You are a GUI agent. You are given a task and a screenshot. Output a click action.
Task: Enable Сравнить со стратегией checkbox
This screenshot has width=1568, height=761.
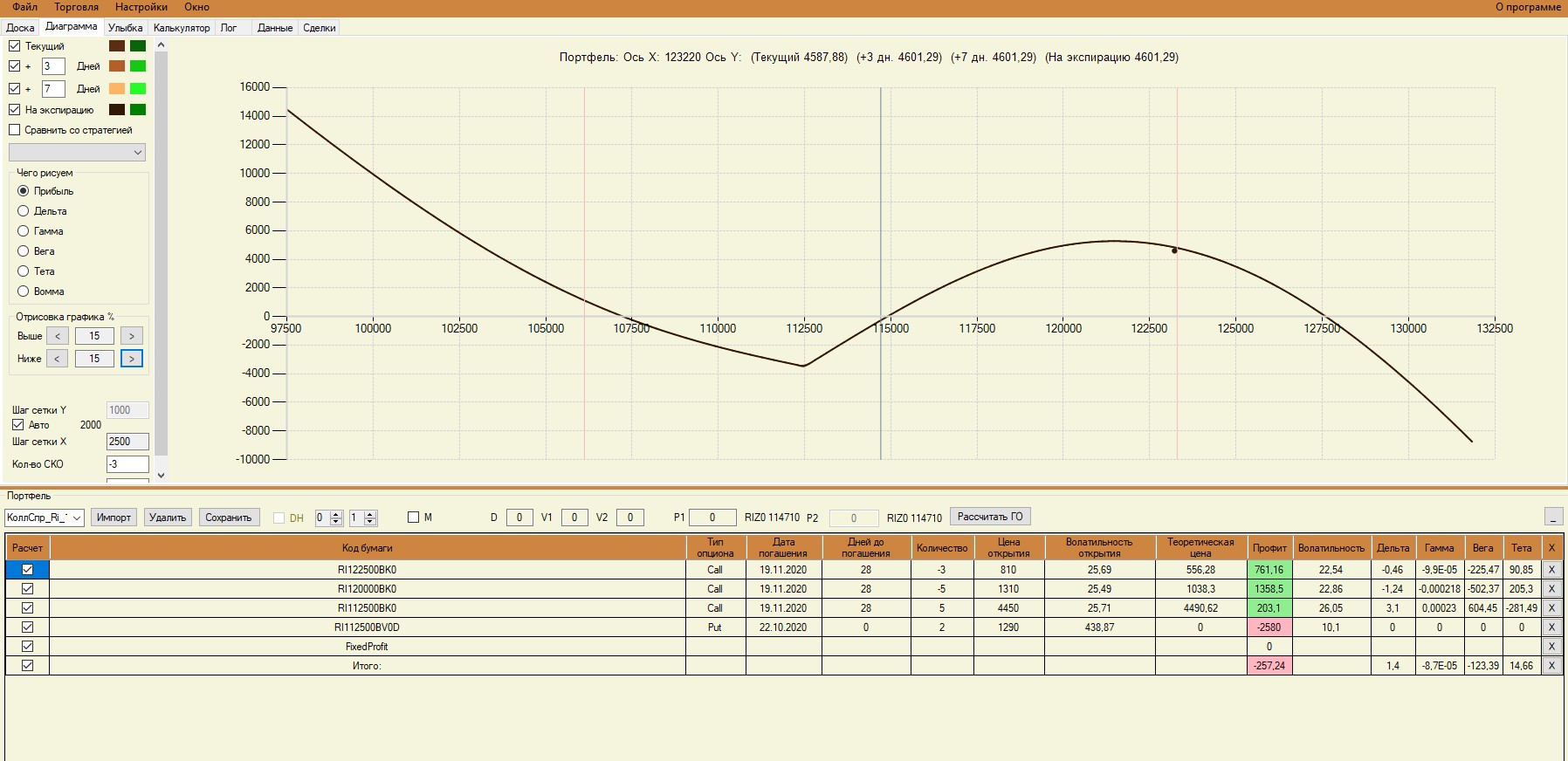coord(15,130)
